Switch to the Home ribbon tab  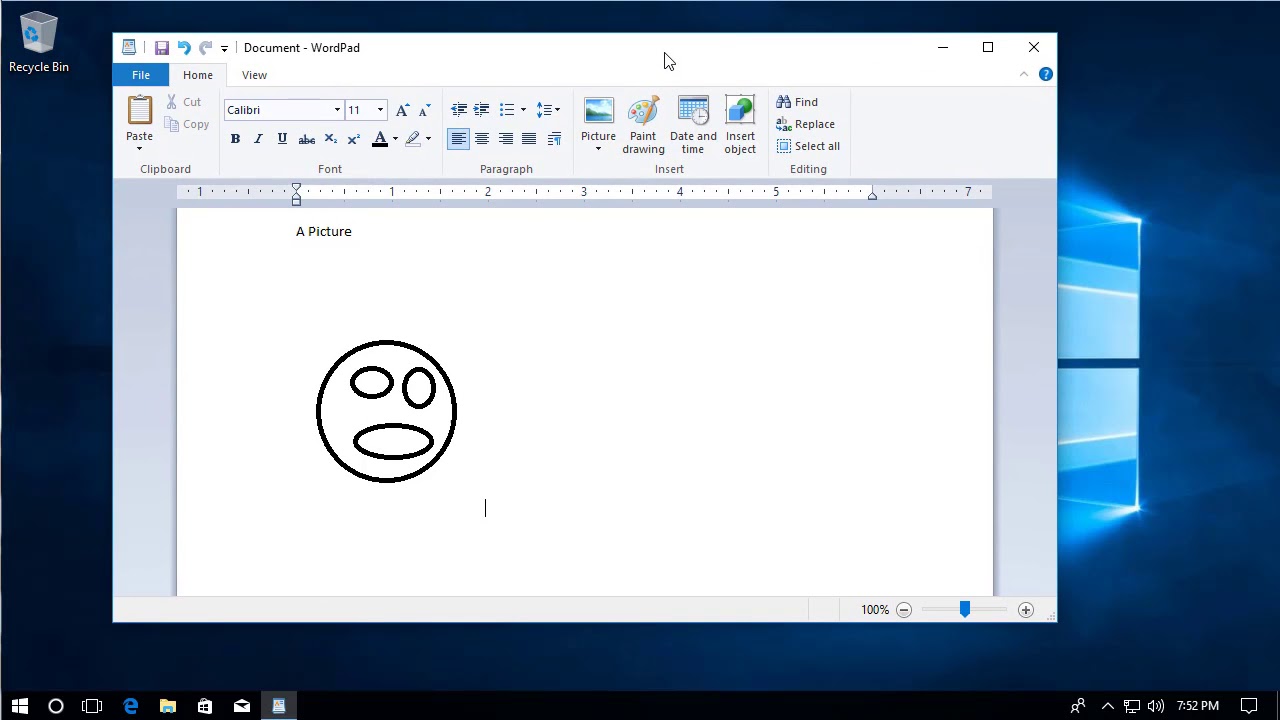coord(198,75)
